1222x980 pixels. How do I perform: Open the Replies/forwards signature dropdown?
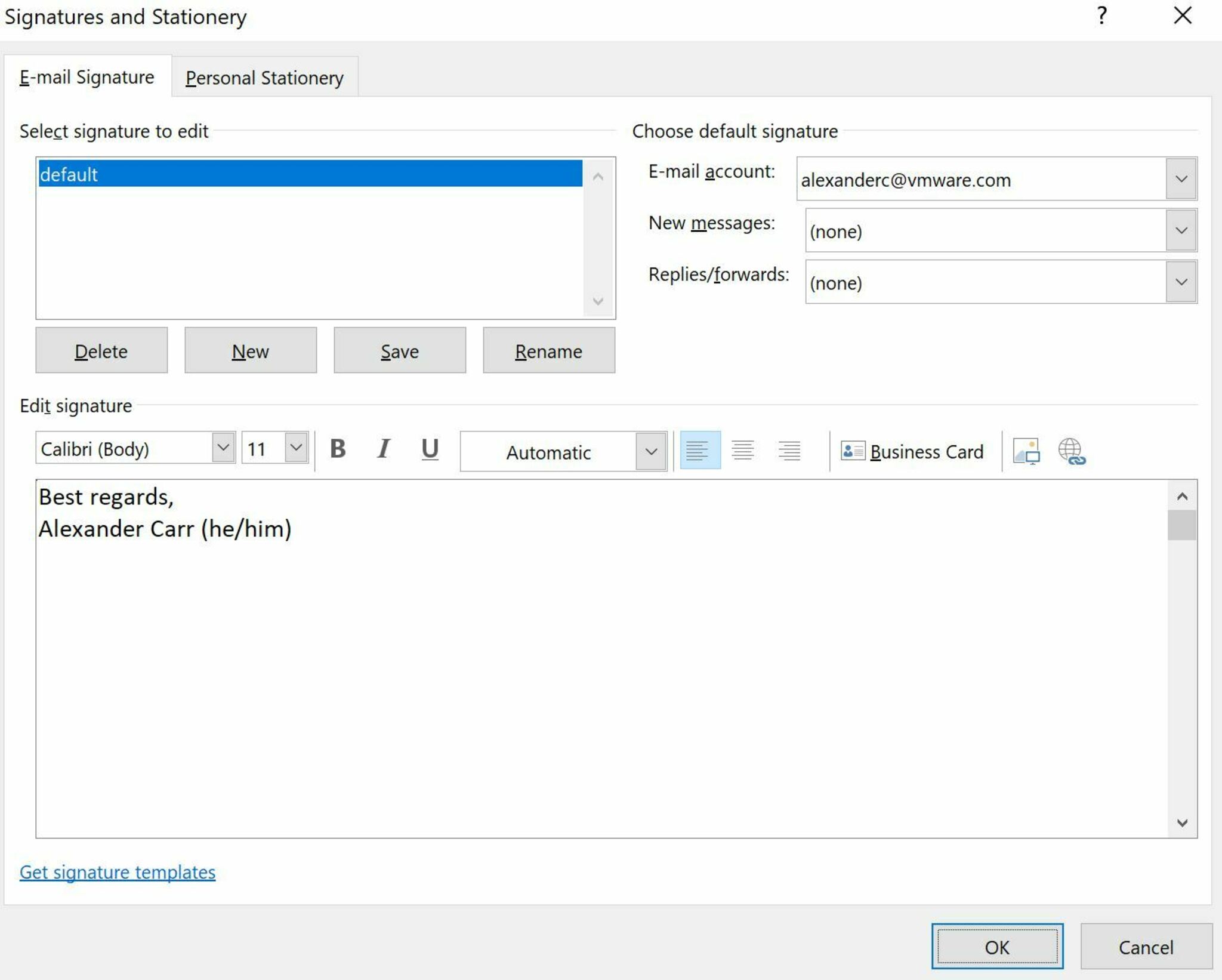tap(1181, 282)
